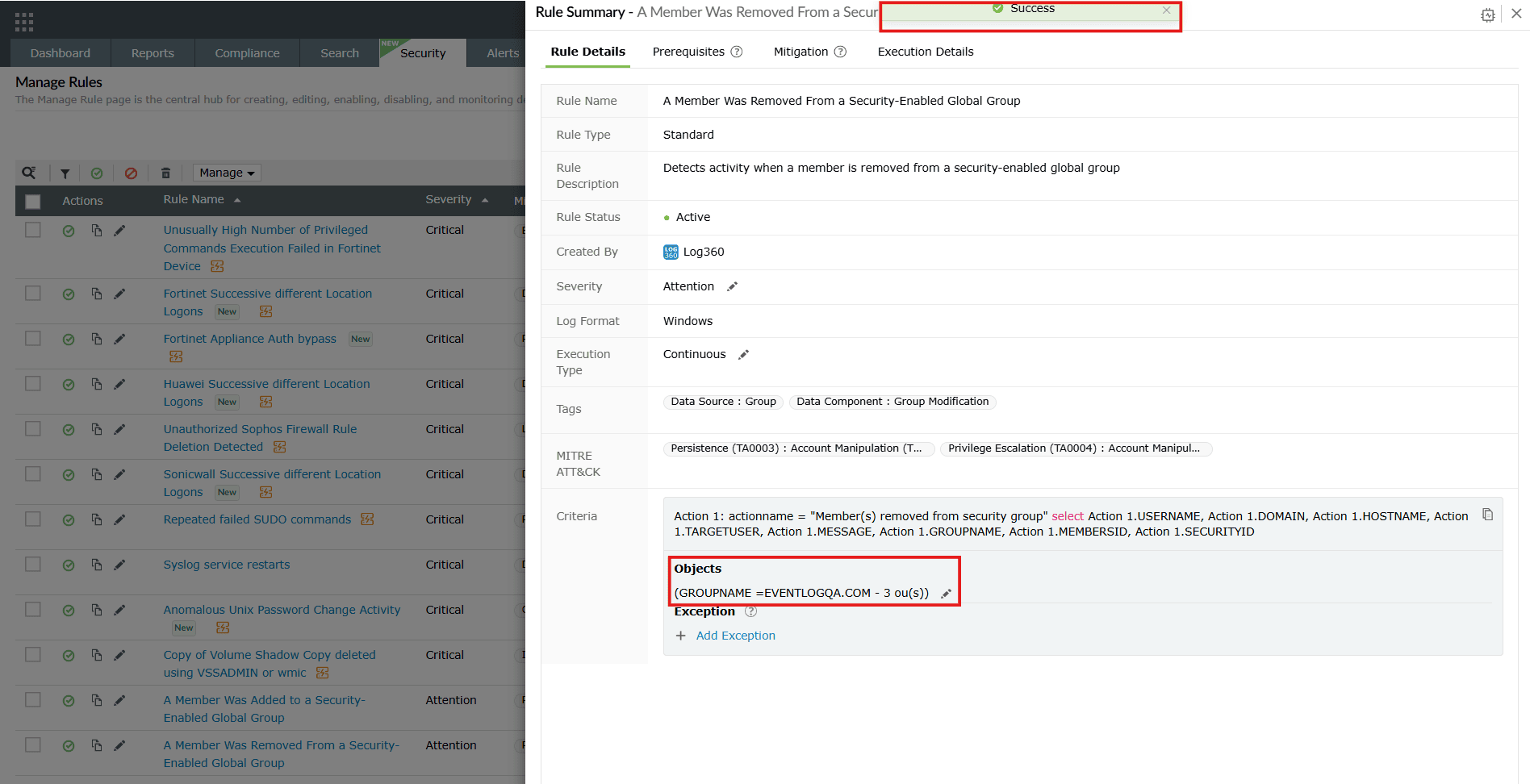This screenshot has width=1530, height=784.
Task: Disable selected rules using the red block icon
Action: [132, 173]
